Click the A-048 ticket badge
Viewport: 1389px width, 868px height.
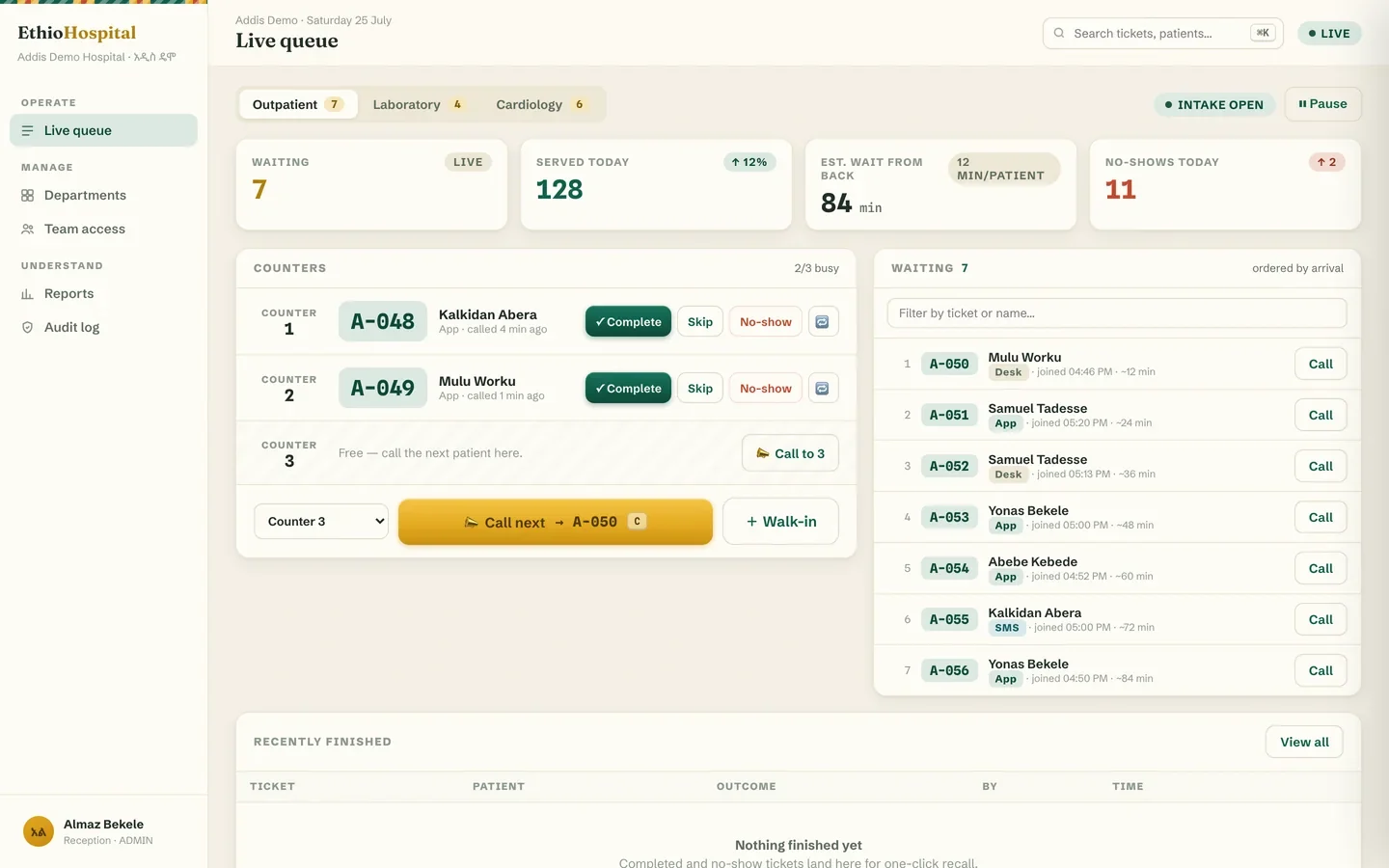[x=383, y=321]
